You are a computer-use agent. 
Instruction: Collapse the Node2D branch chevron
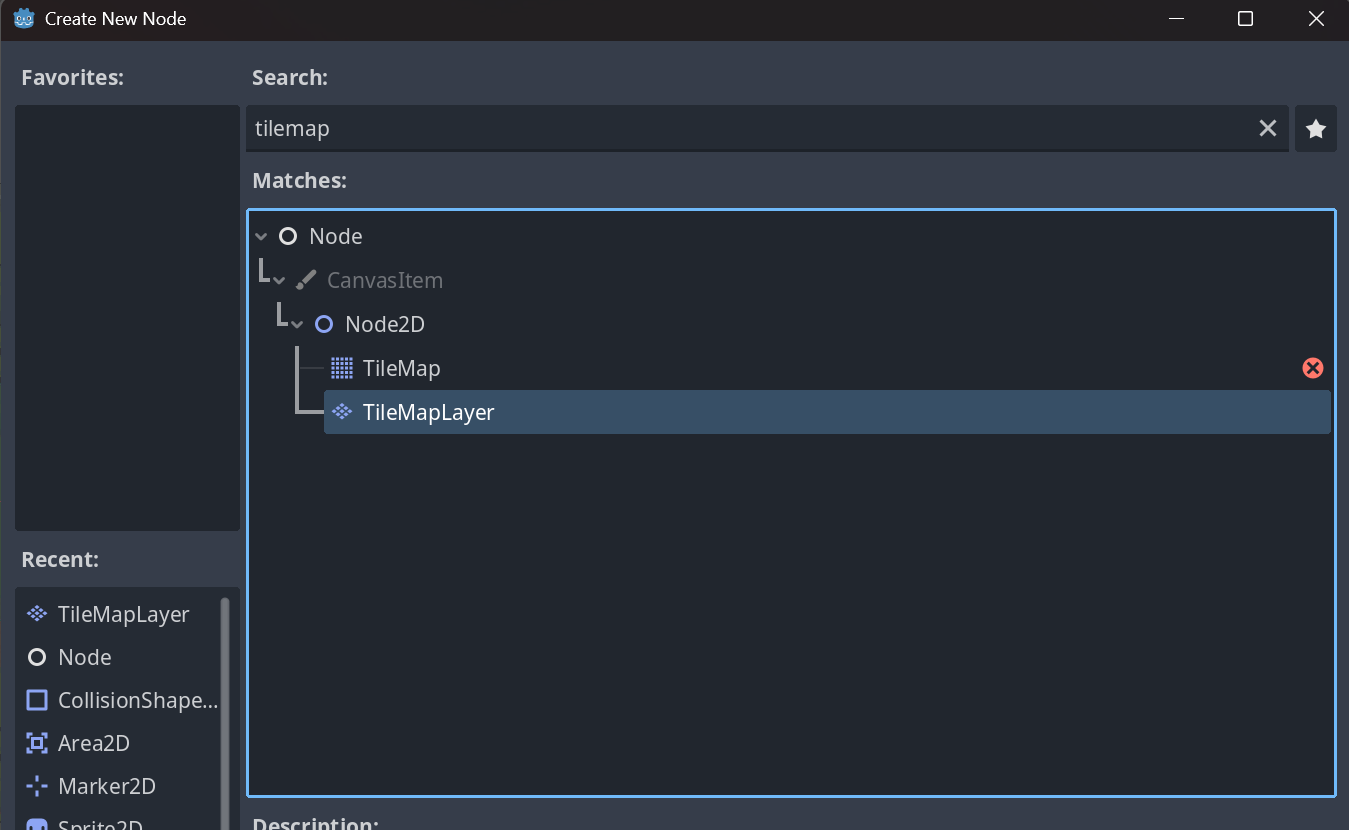pyautogui.click(x=297, y=325)
